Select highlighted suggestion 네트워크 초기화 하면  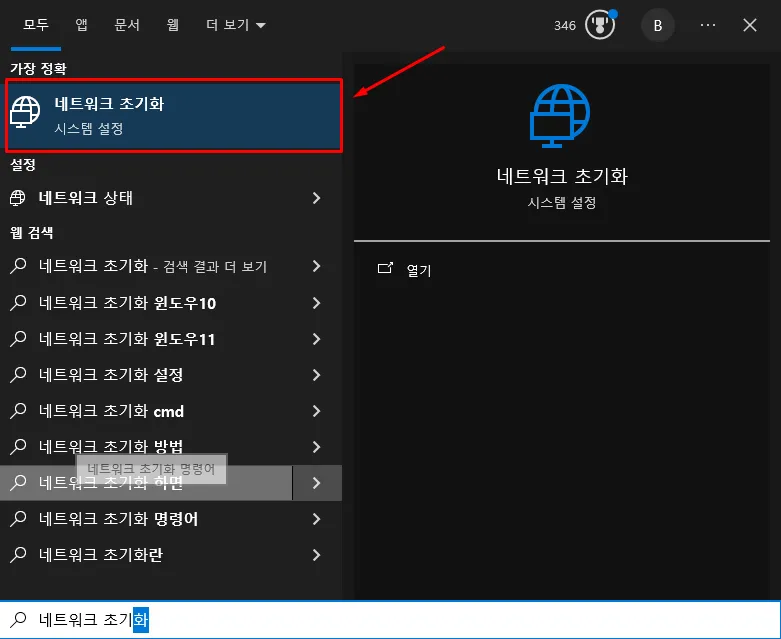146,483
